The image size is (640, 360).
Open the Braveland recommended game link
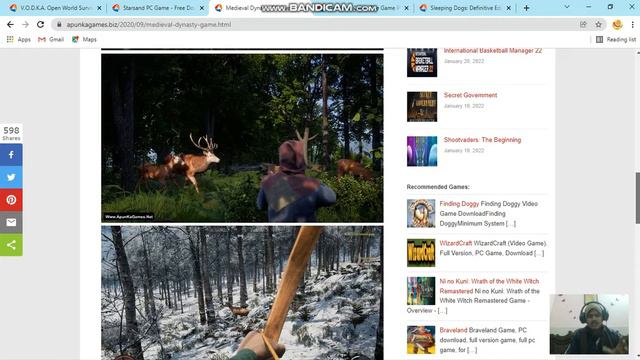click(x=453, y=330)
